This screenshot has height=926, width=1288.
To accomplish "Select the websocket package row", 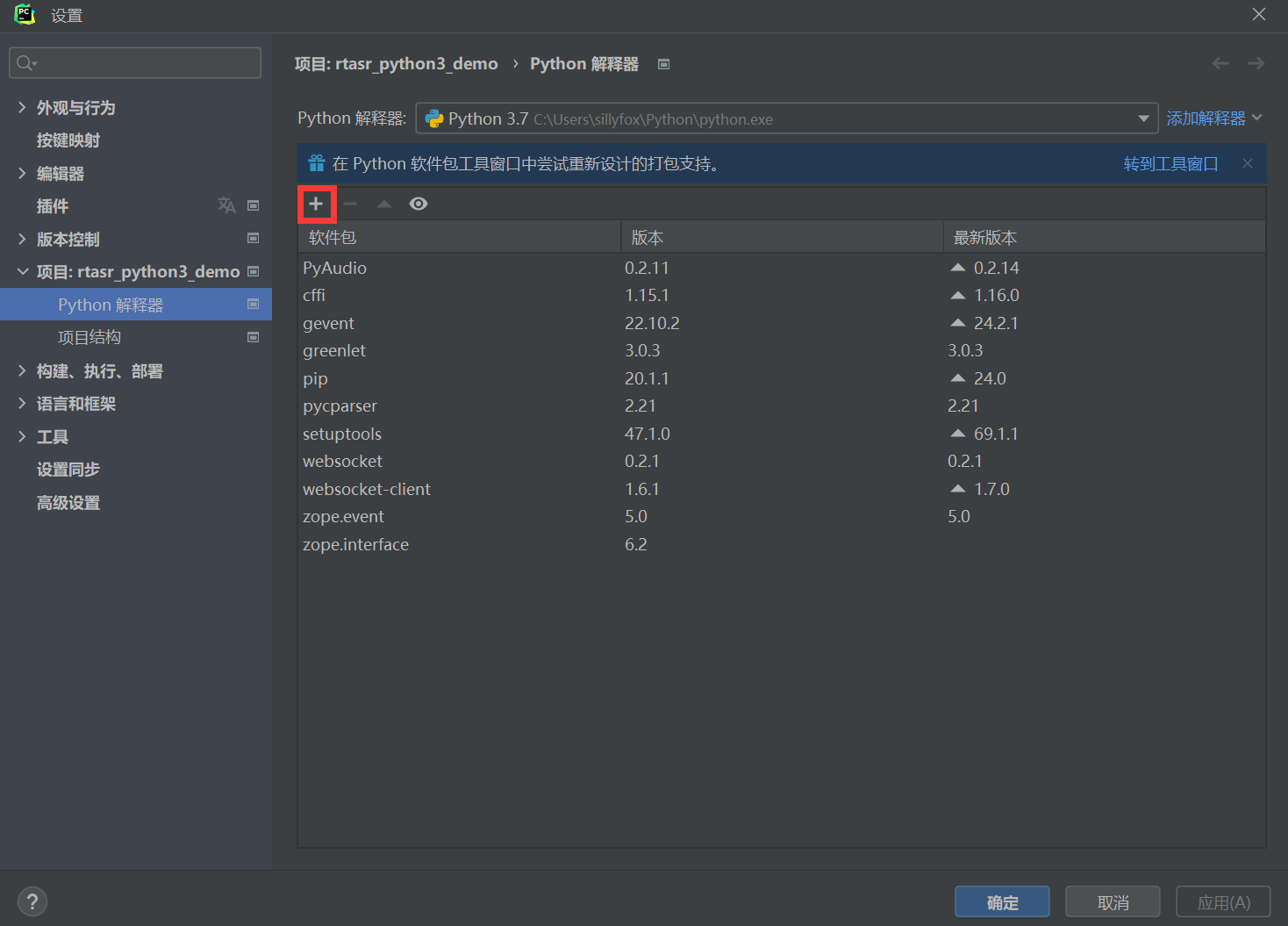I will [782, 461].
